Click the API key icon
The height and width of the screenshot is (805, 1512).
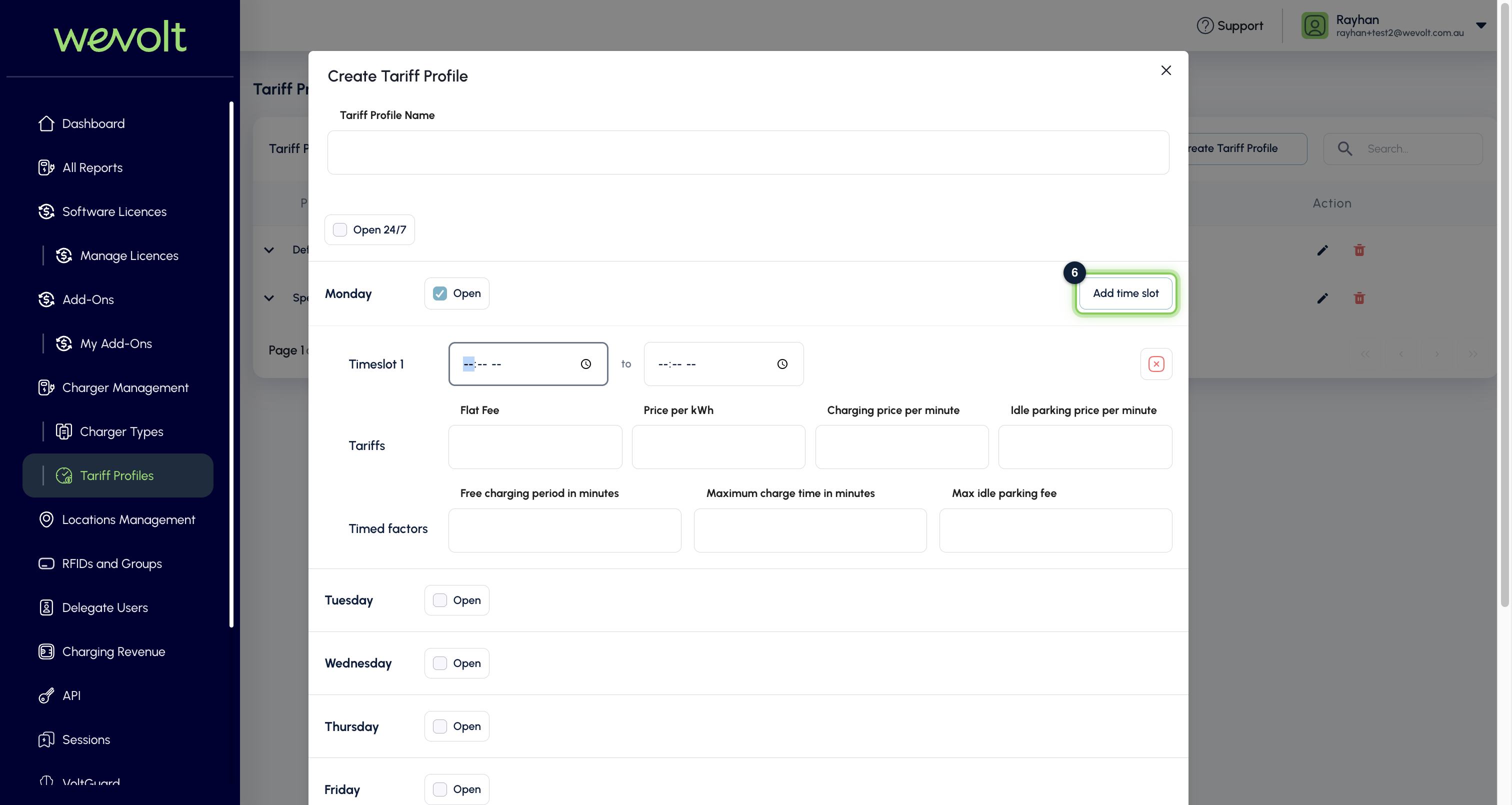point(46,696)
